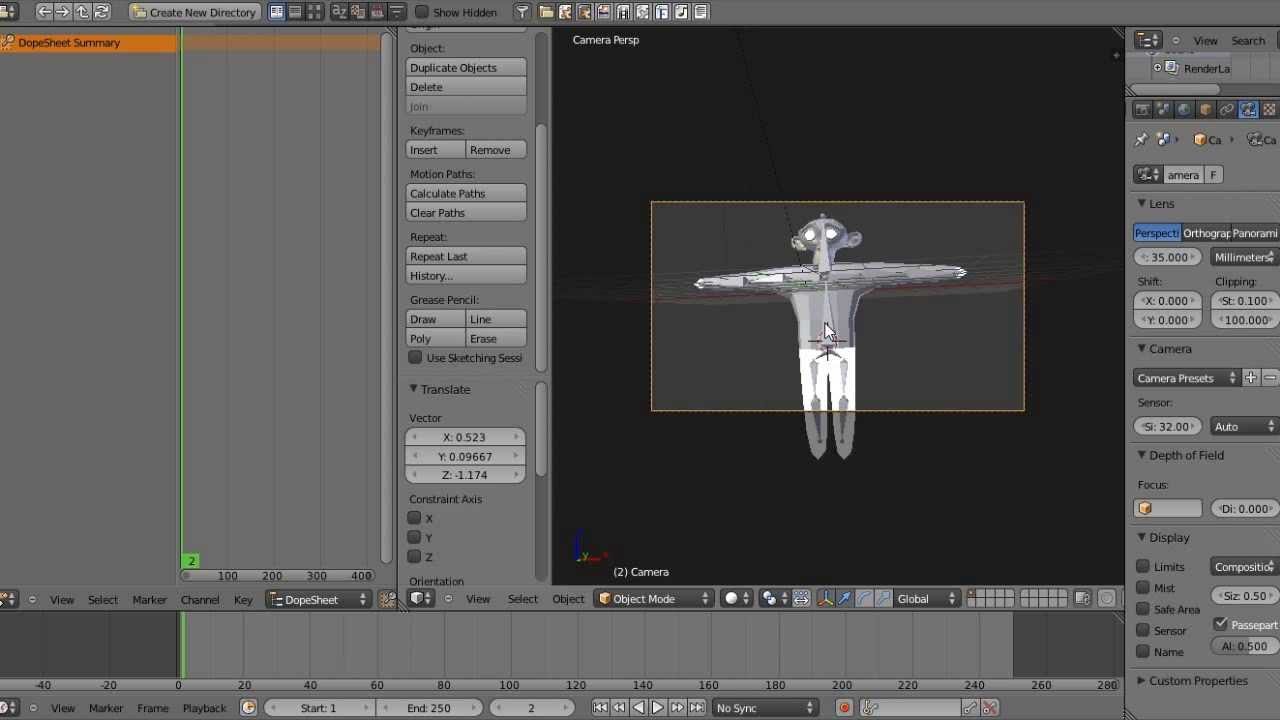Pin the properties context with pushpin icon

[x=1141, y=140]
